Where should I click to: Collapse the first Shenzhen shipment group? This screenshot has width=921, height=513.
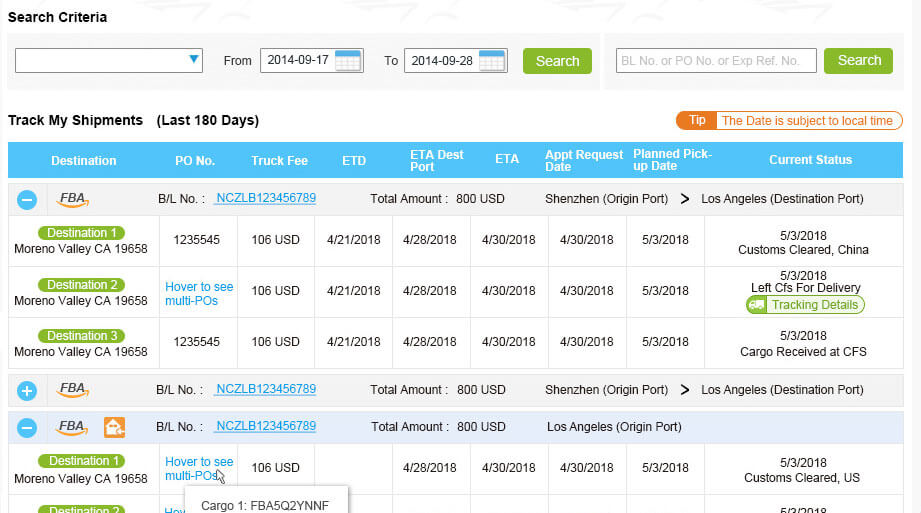coord(27,200)
